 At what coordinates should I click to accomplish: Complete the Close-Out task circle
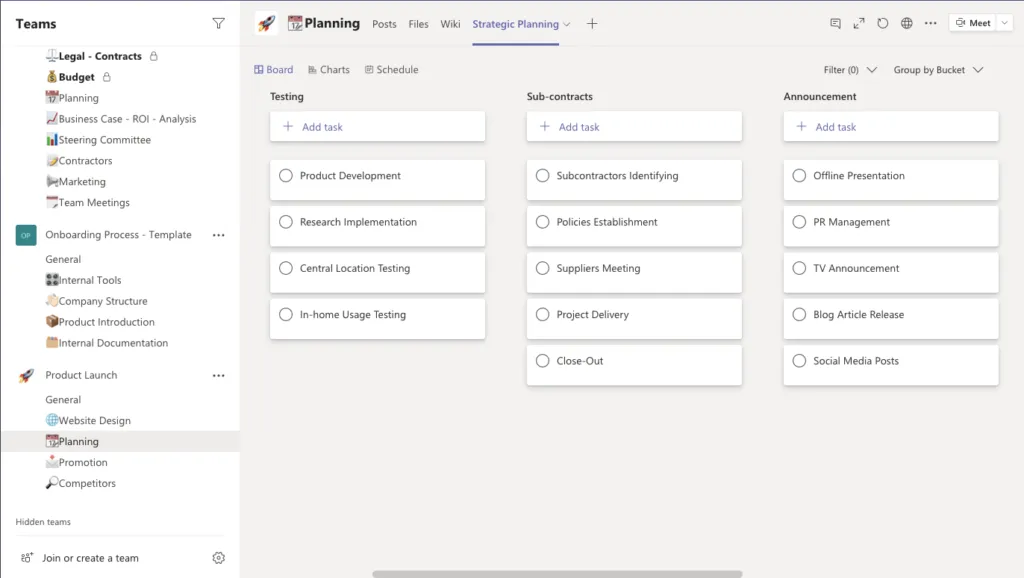[x=542, y=361]
